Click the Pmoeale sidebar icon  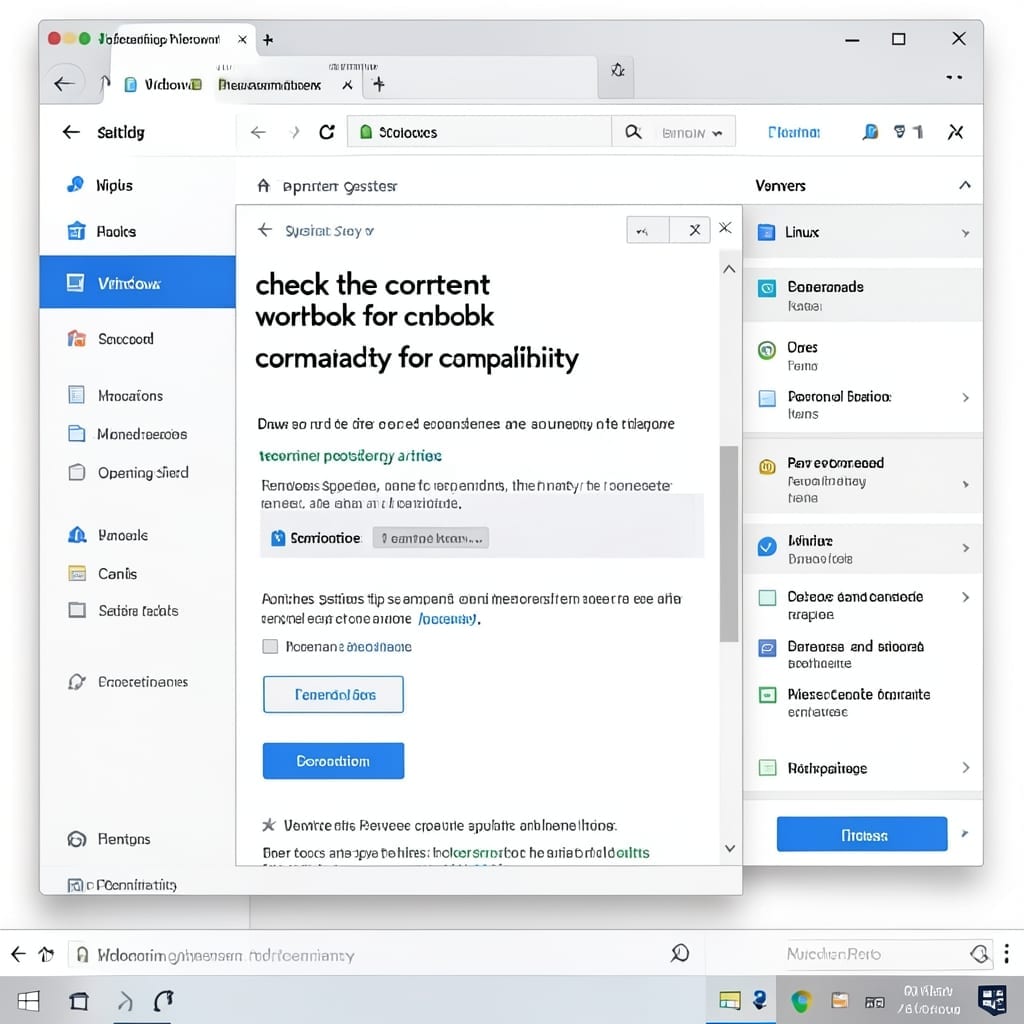pyautogui.click(x=77, y=535)
